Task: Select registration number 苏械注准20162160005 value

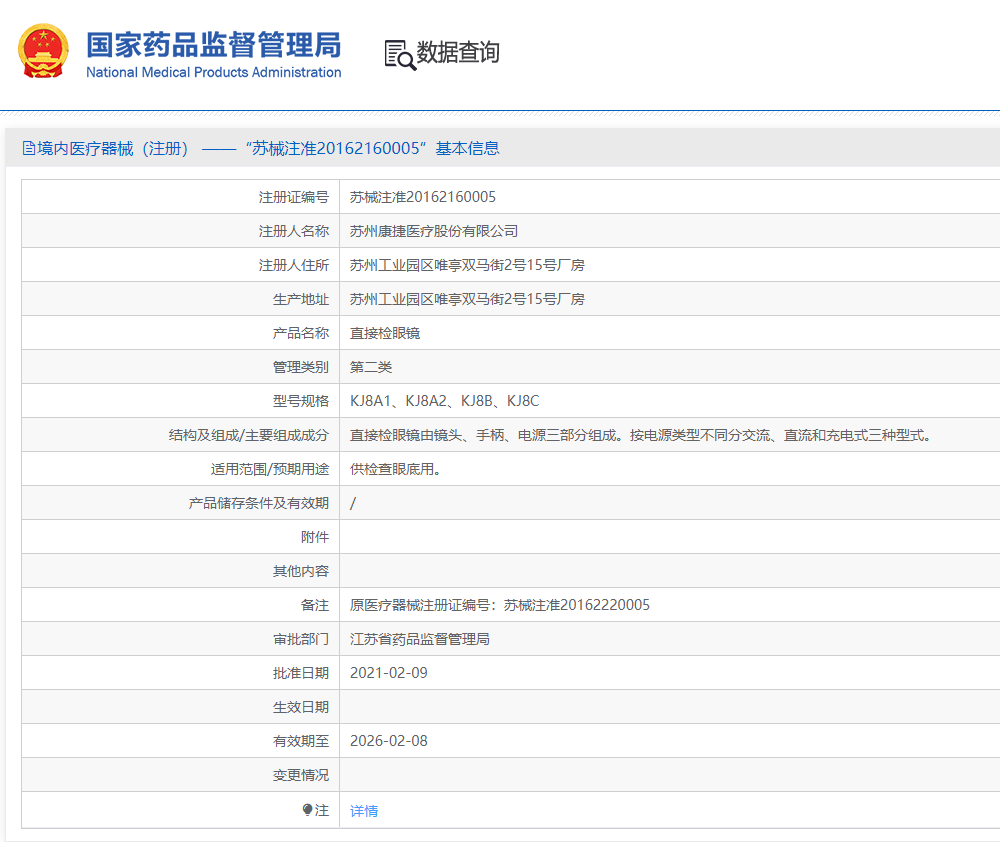Action: pyautogui.click(x=423, y=197)
